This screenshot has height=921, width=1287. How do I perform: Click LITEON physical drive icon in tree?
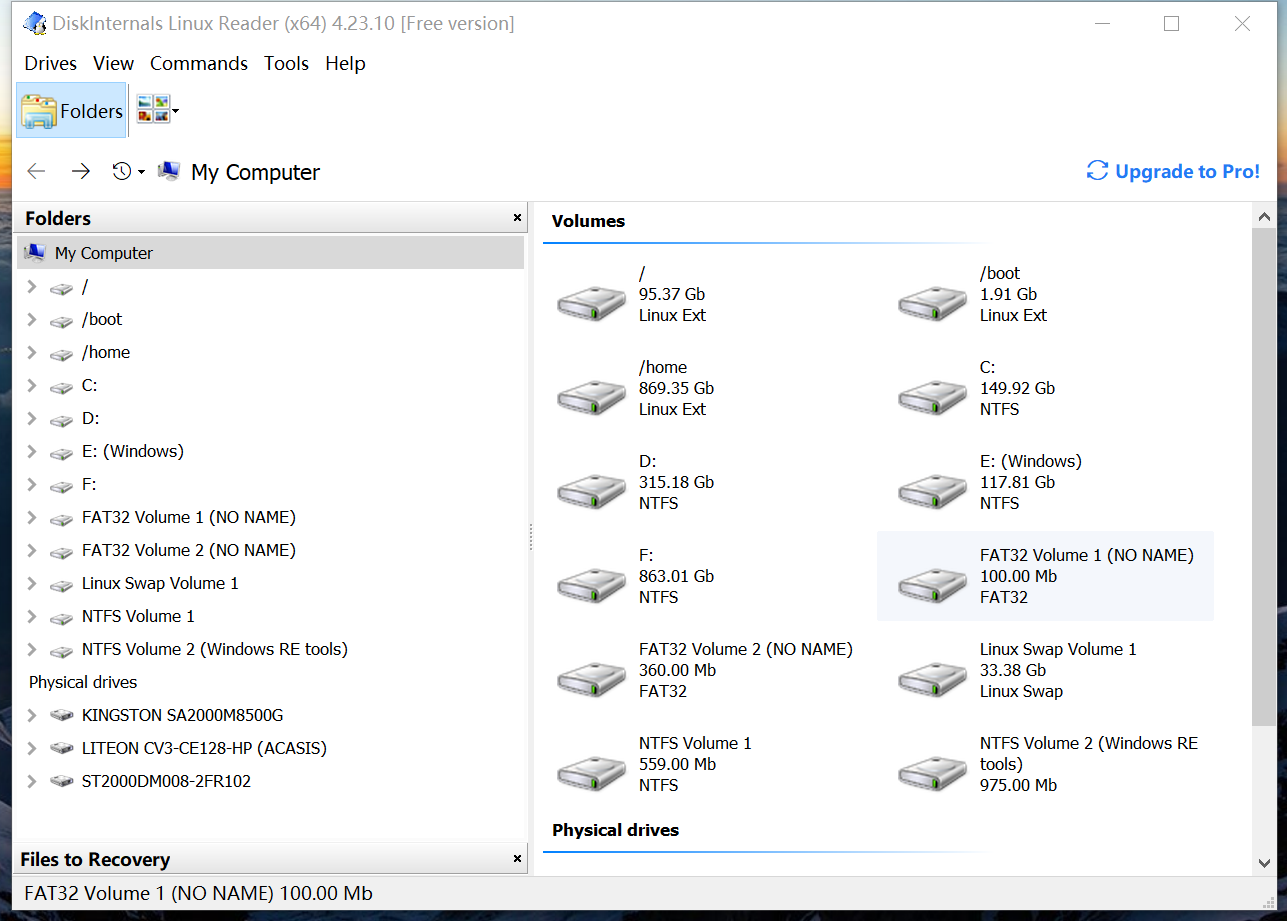(62, 749)
